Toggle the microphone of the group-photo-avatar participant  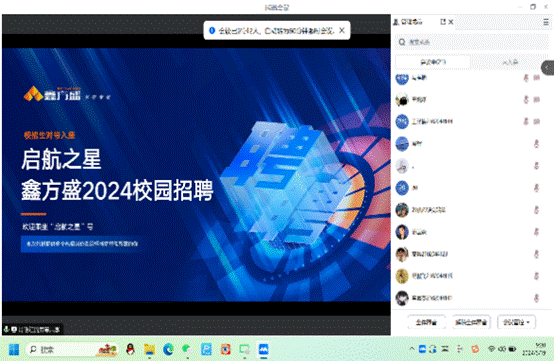(x=536, y=210)
